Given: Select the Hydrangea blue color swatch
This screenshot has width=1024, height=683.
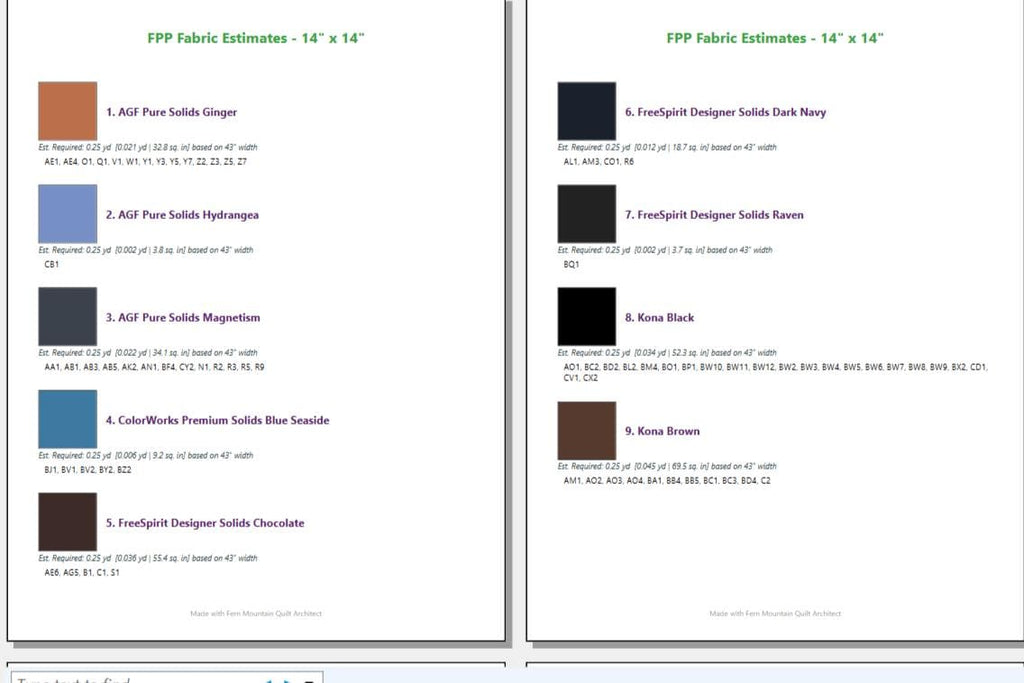Looking at the screenshot, I should (67, 214).
